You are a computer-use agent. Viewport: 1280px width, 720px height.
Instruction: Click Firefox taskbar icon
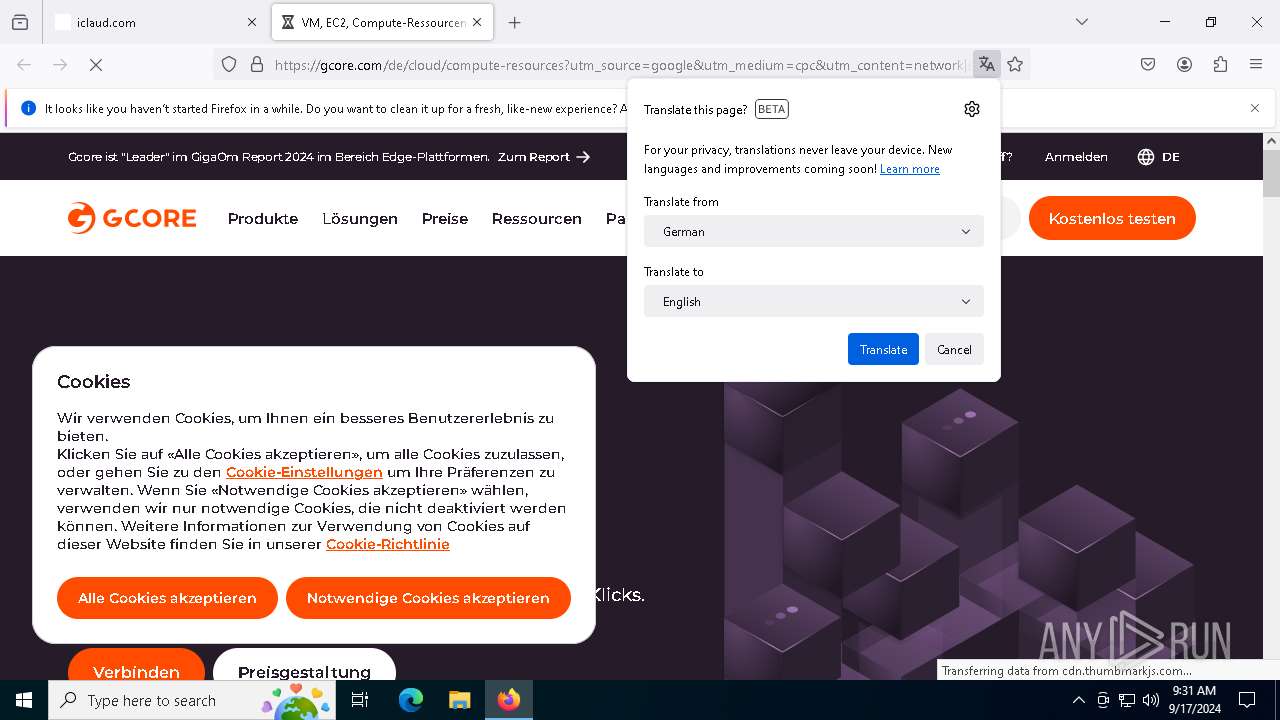509,700
